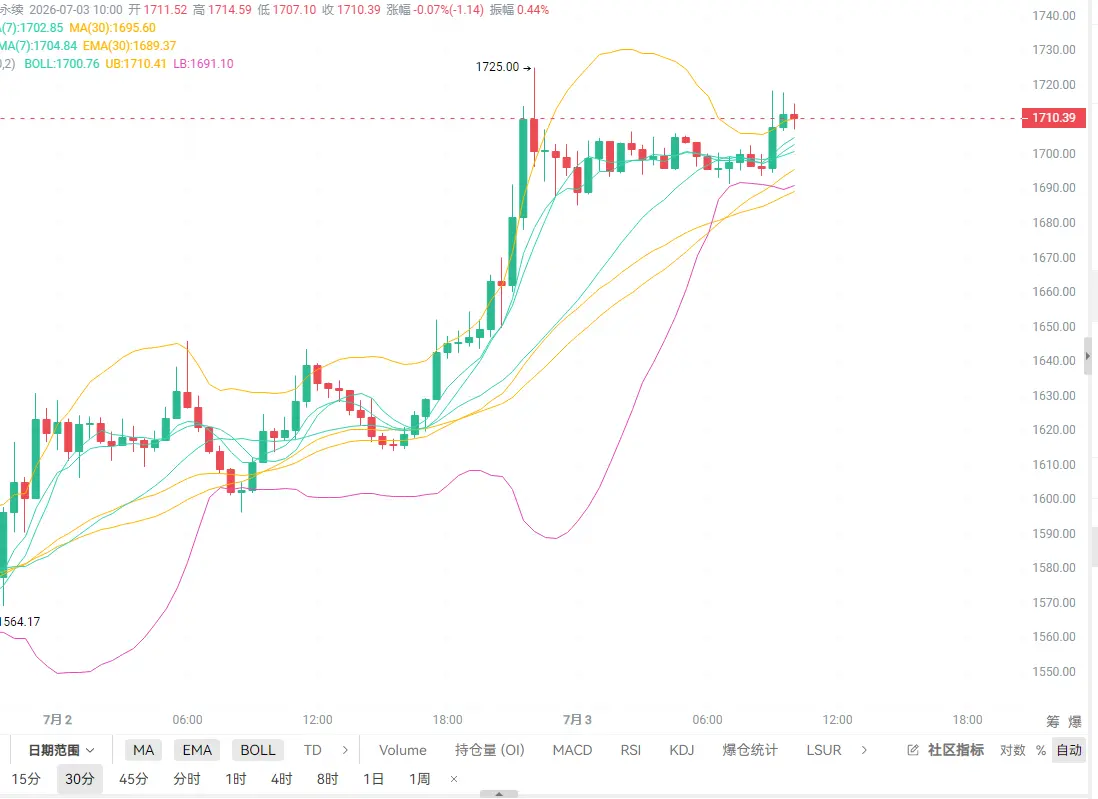Click the 开 1711.52 header value
Viewport: 1098px width, 799px height.
[158, 10]
